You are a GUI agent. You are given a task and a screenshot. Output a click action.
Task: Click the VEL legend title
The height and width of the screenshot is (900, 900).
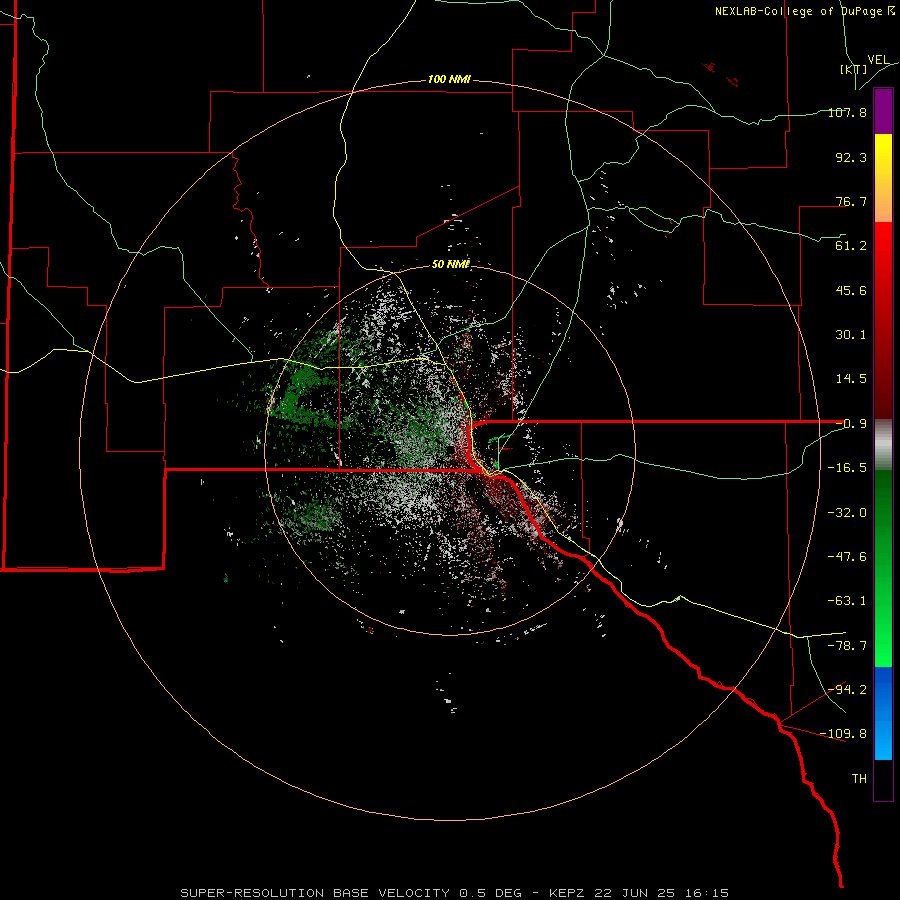878,60
